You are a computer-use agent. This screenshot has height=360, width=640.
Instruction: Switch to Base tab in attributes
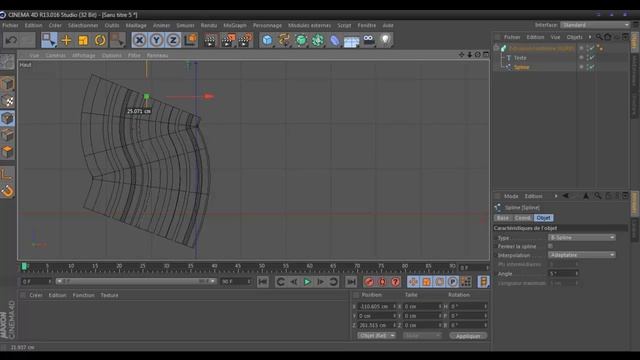coord(502,218)
